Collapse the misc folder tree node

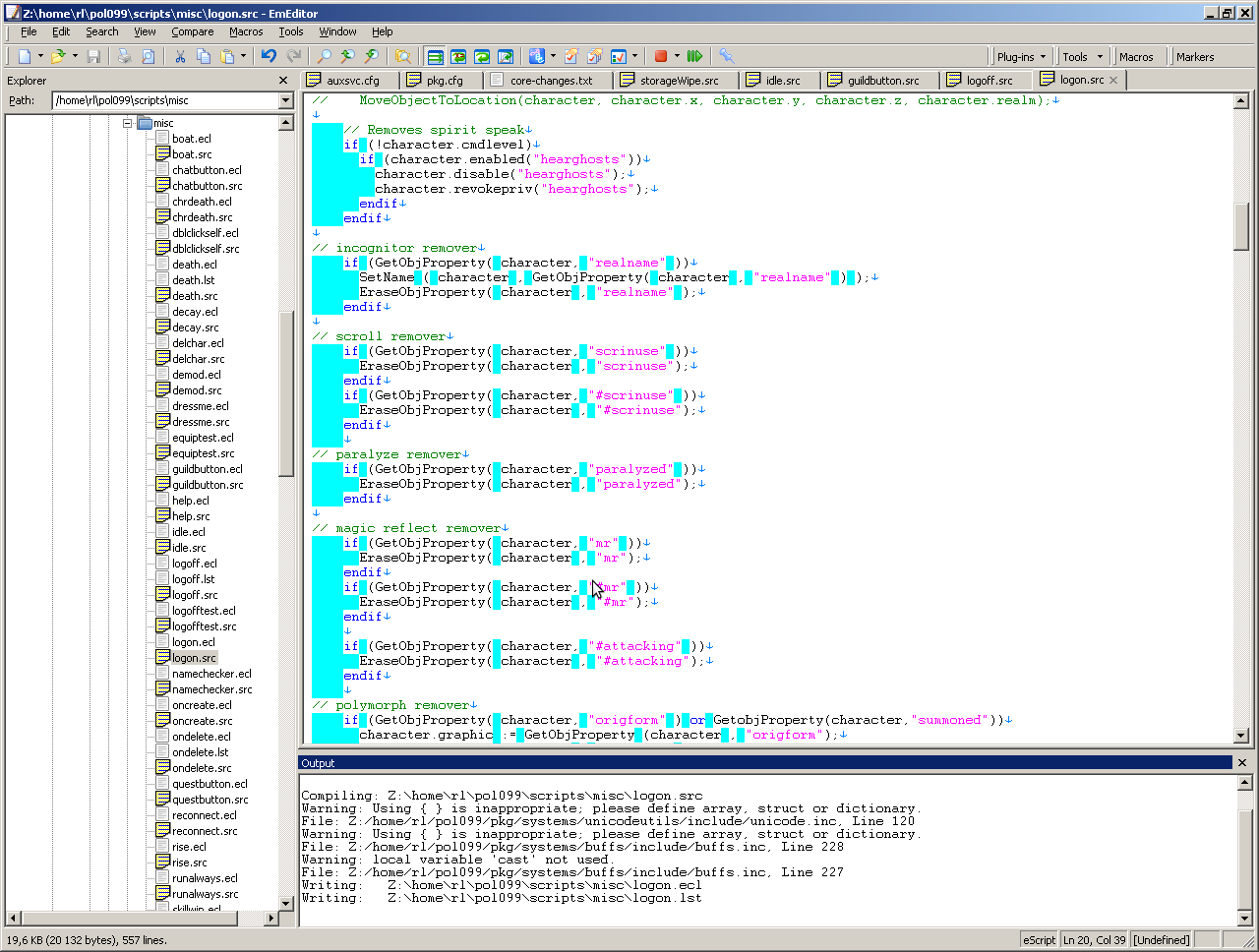click(127, 123)
